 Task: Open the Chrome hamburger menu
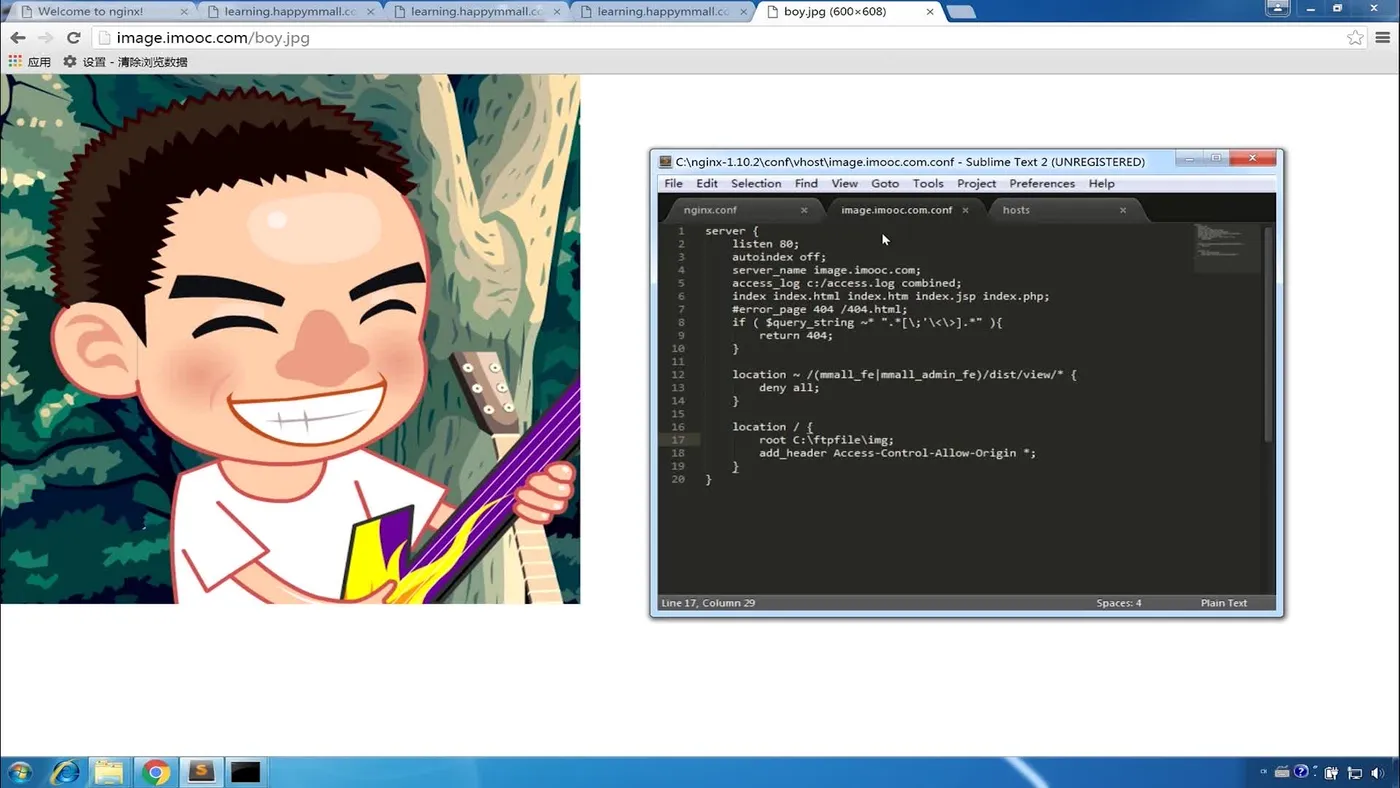pos(1383,38)
